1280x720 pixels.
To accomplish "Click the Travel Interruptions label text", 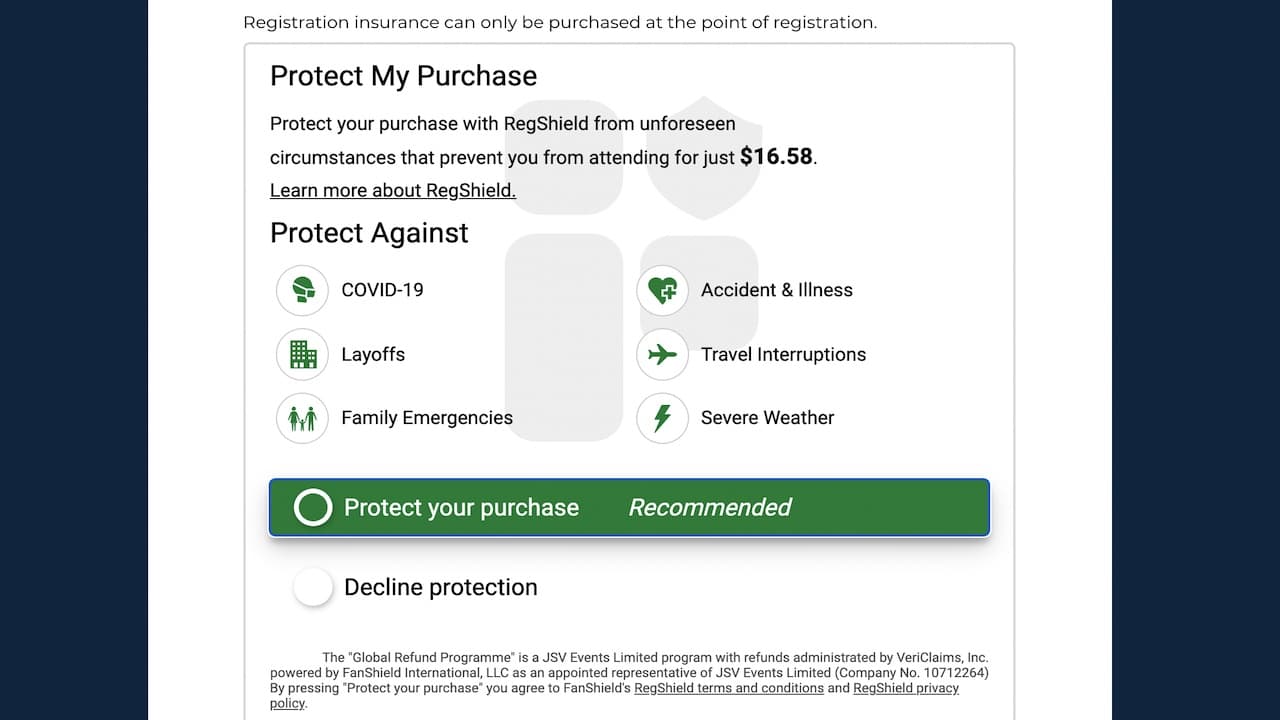I will (x=784, y=354).
